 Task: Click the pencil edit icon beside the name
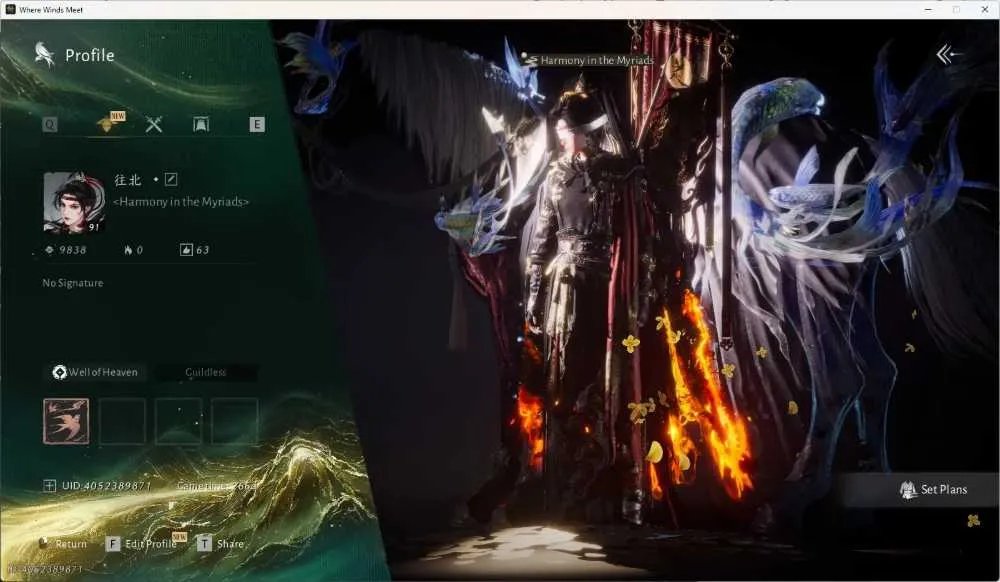171,180
